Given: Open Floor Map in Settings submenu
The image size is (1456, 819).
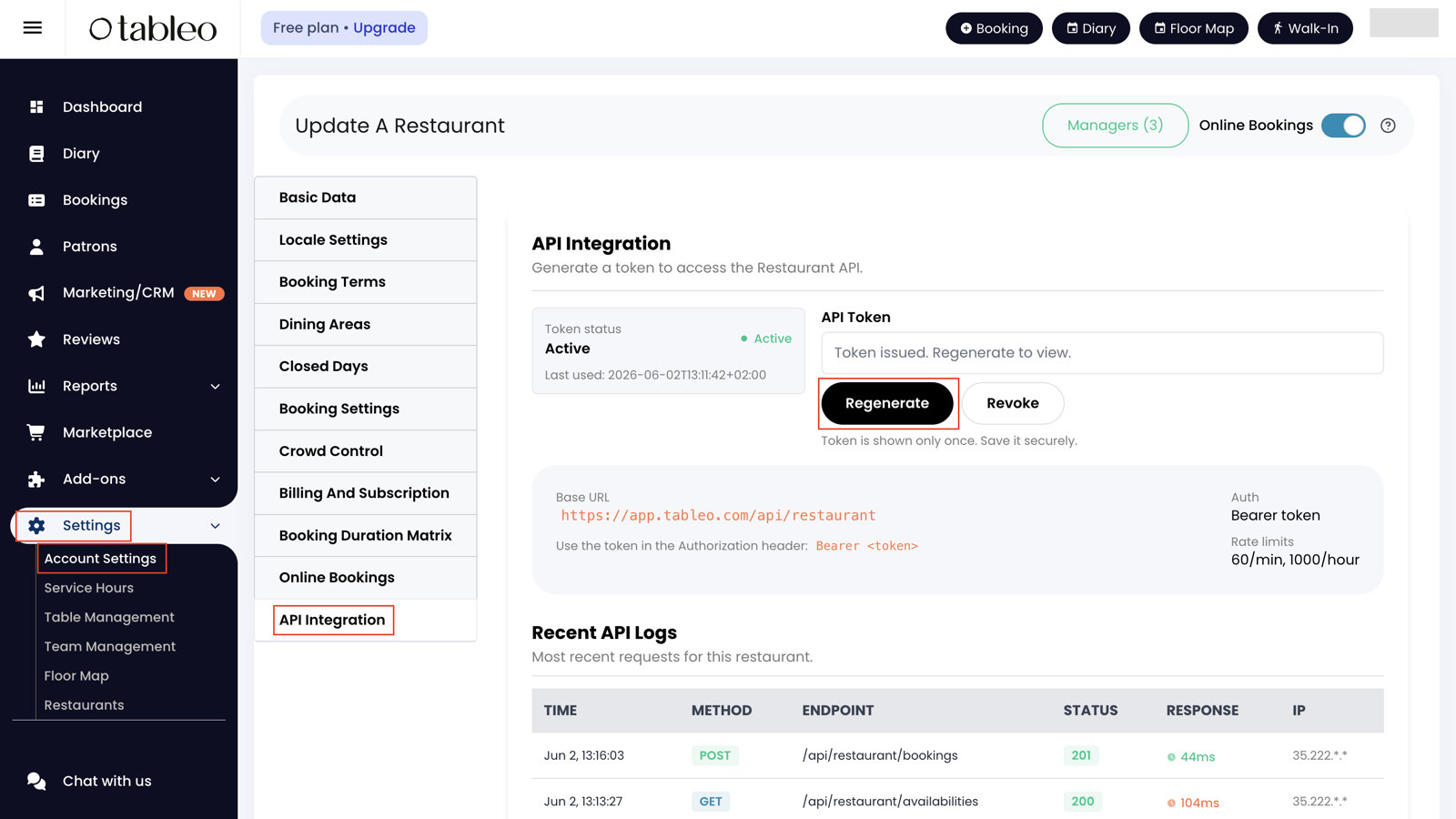Looking at the screenshot, I should point(76,676).
